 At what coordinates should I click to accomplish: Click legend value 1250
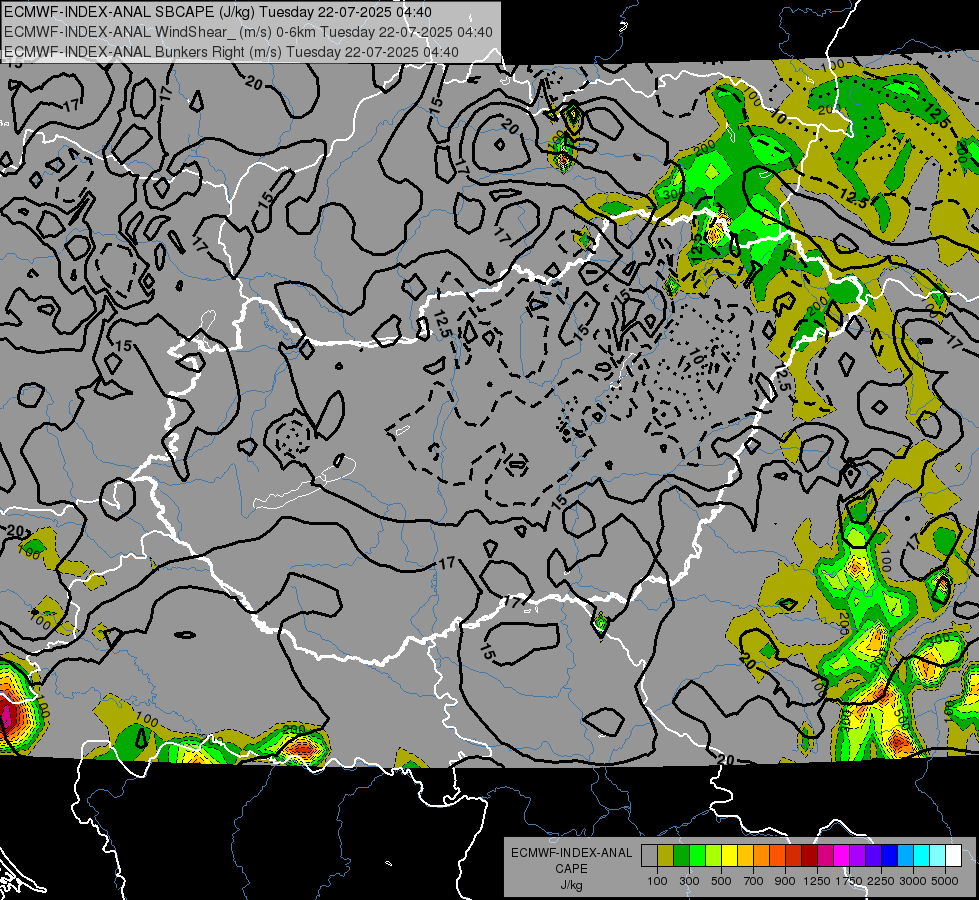coord(817,881)
